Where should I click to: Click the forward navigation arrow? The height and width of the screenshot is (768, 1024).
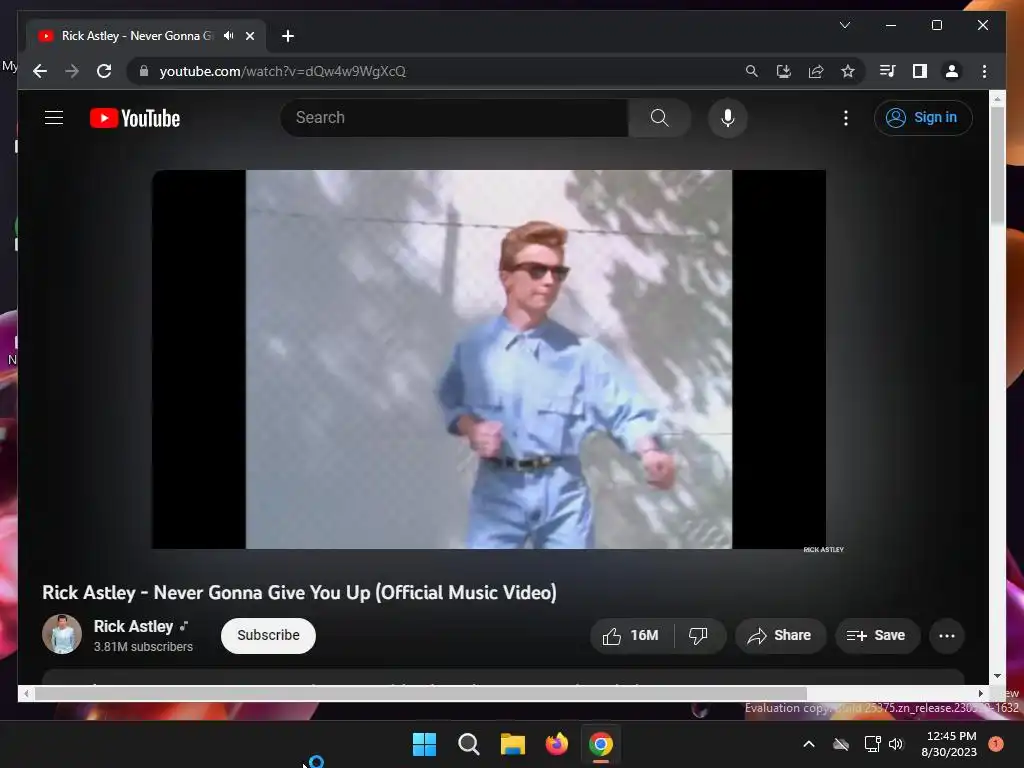coord(72,71)
